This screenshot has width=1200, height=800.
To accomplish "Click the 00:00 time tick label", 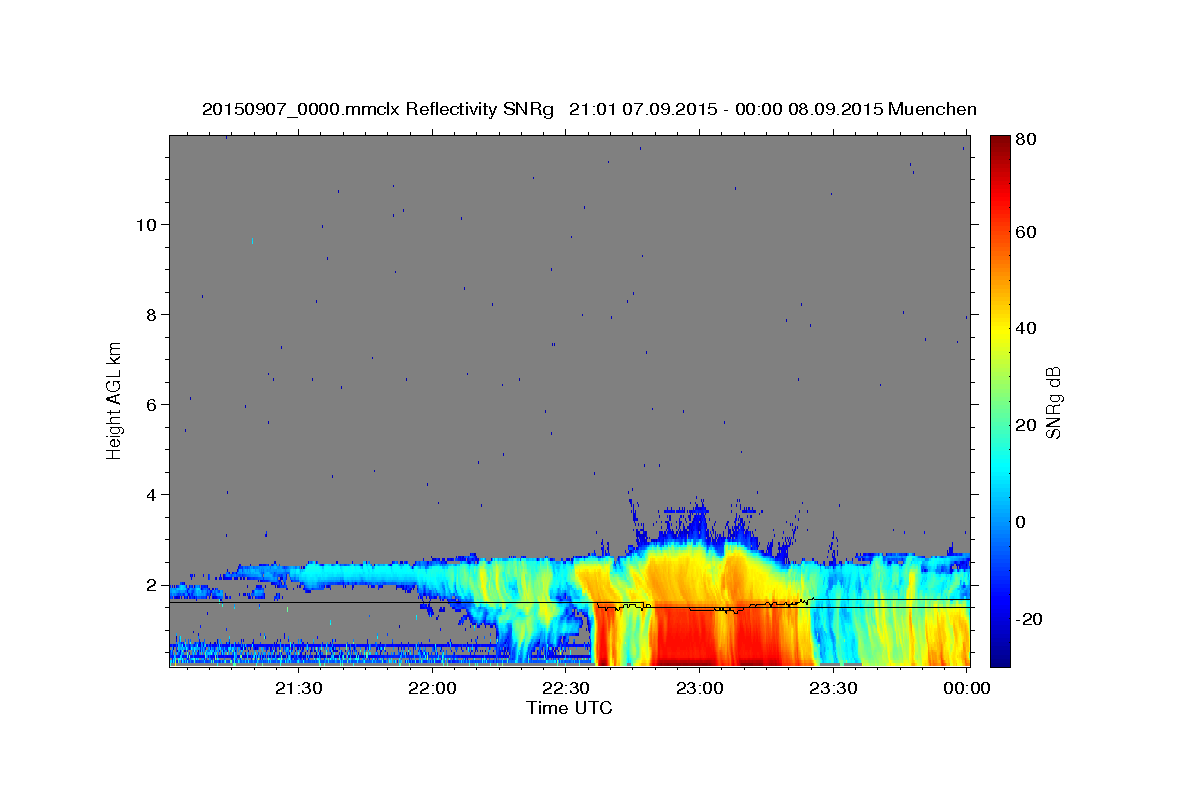I will (967, 689).
